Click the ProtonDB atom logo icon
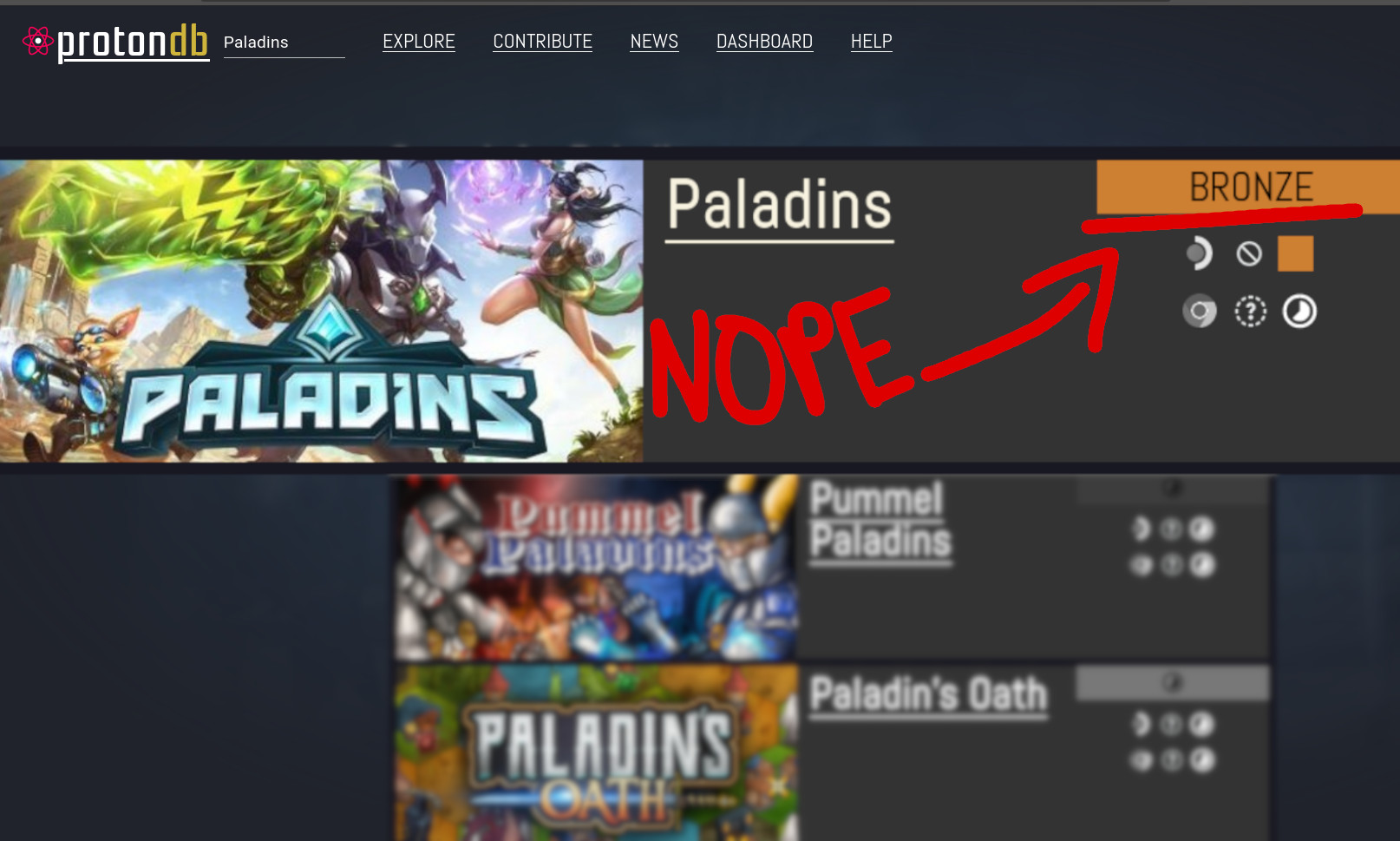Image resolution: width=1400 pixels, height=841 pixels. tap(37, 41)
